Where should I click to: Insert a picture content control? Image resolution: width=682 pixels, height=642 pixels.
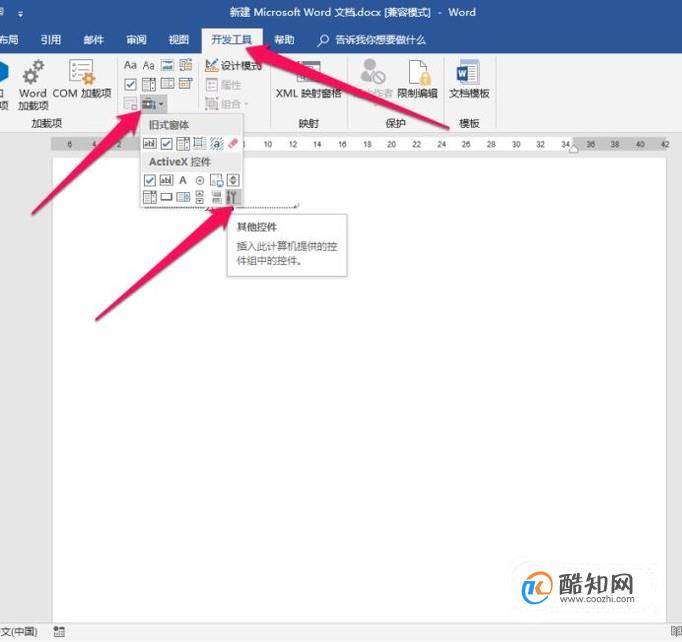(x=167, y=65)
